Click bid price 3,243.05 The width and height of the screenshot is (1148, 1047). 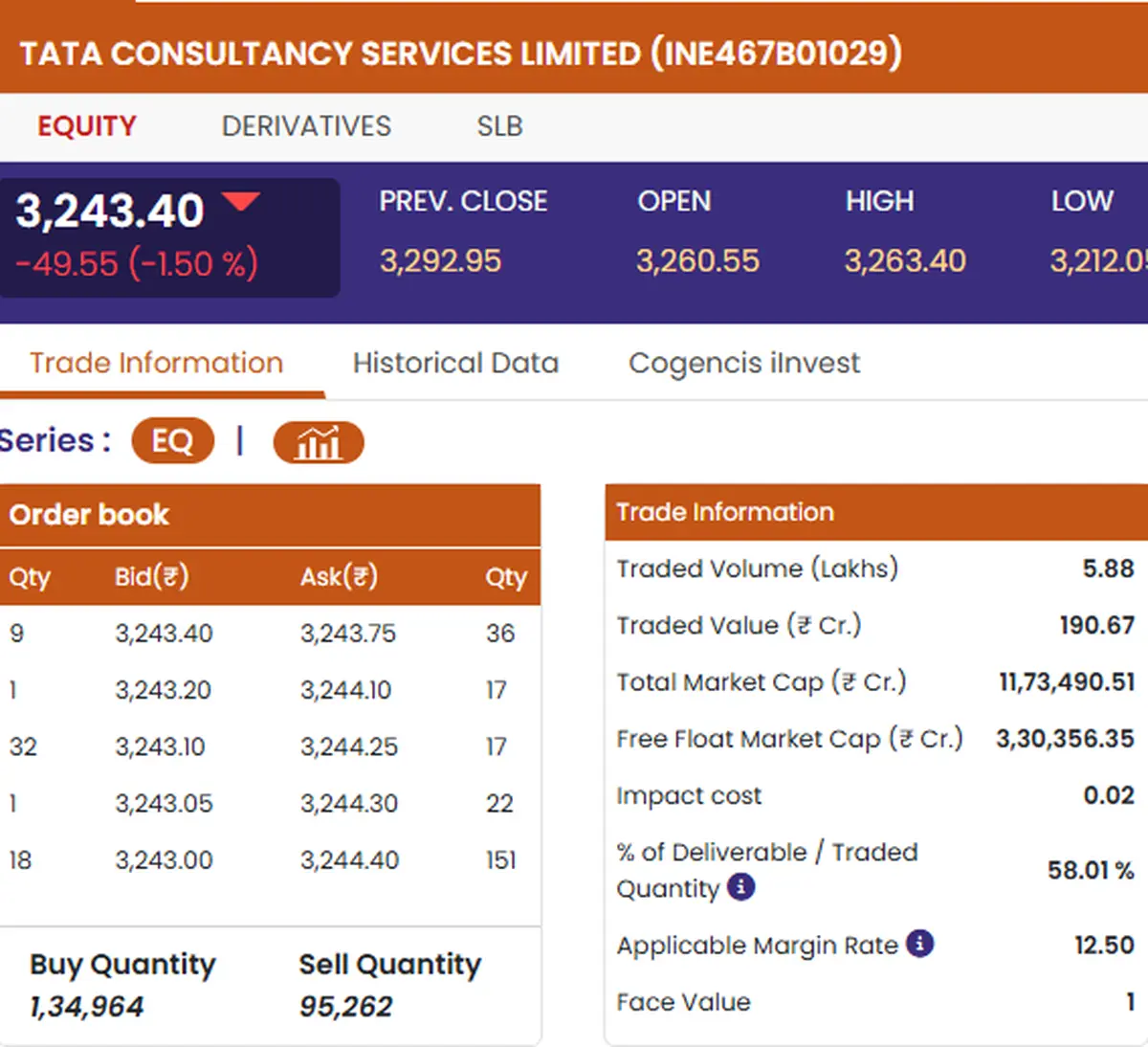[x=165, y=803]
